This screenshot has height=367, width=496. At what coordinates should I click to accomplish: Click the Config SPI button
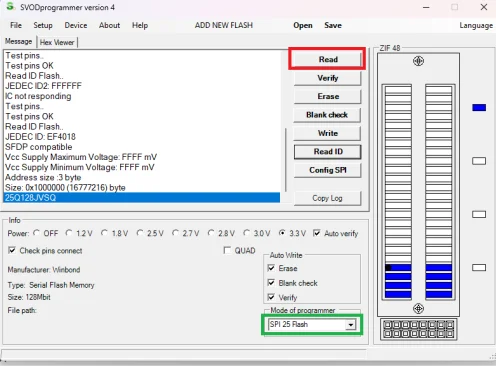click(328, 170)
